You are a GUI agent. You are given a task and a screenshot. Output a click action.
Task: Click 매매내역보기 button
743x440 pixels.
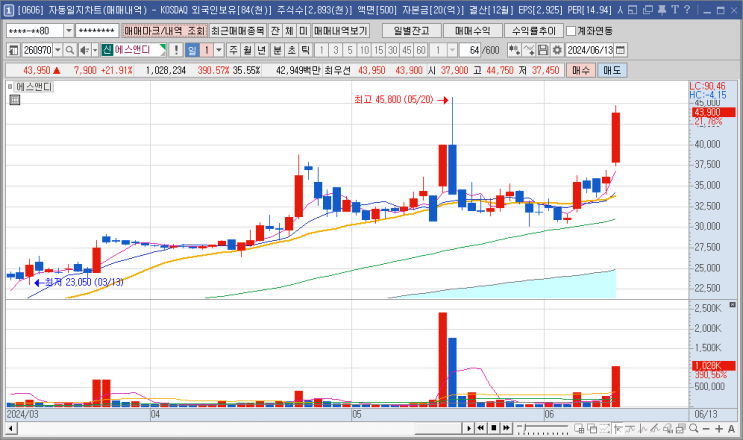coord(341,31)
